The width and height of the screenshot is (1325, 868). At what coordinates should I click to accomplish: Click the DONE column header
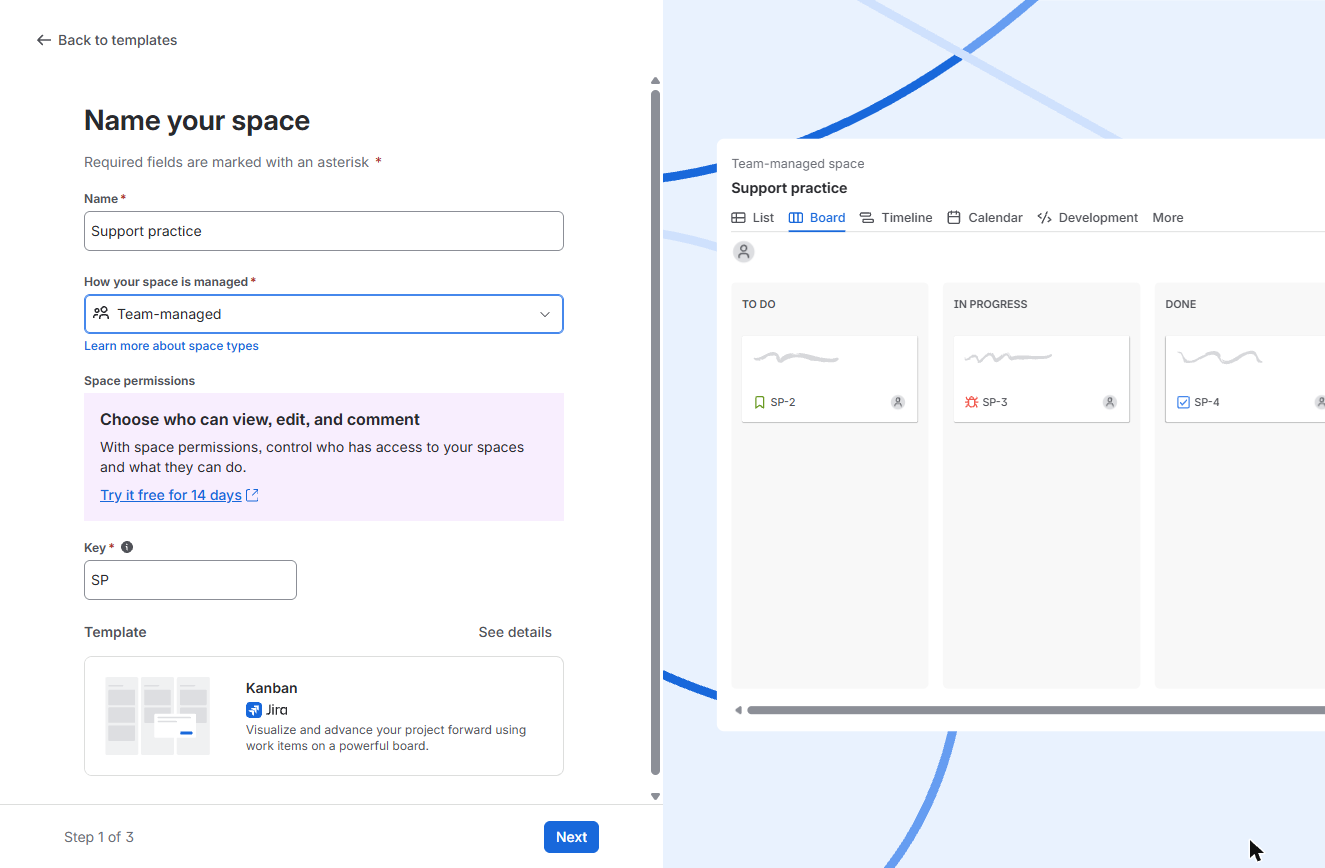point(1181,304)
